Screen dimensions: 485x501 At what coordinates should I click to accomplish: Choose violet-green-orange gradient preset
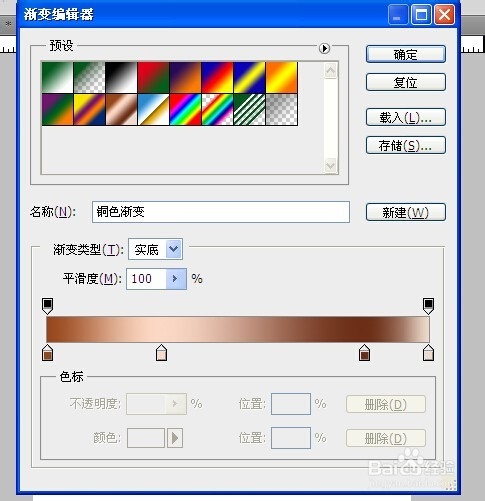click(x=57, y=109)
